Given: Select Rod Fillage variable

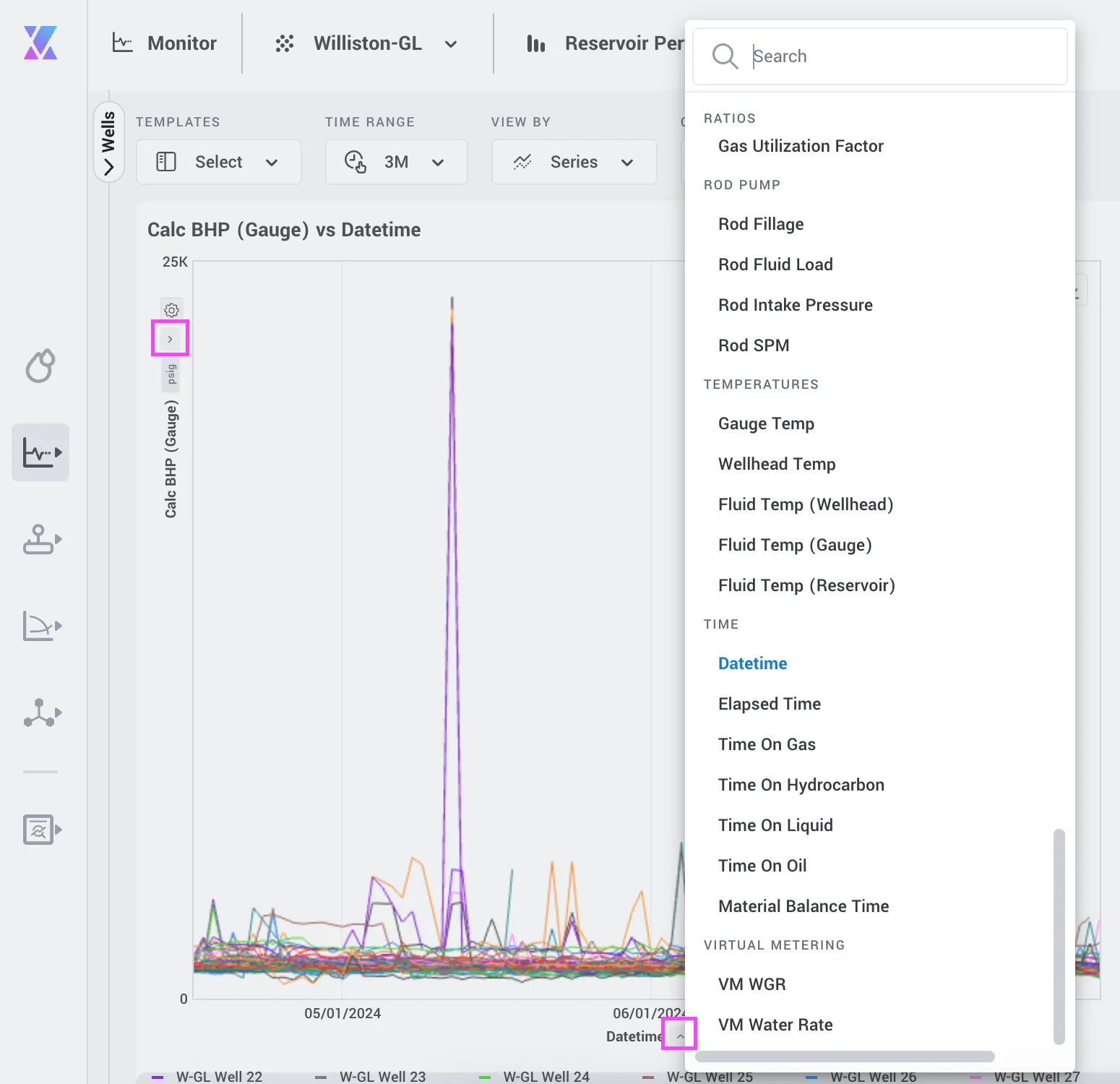Looking at the screenshot, I should 761,224.
